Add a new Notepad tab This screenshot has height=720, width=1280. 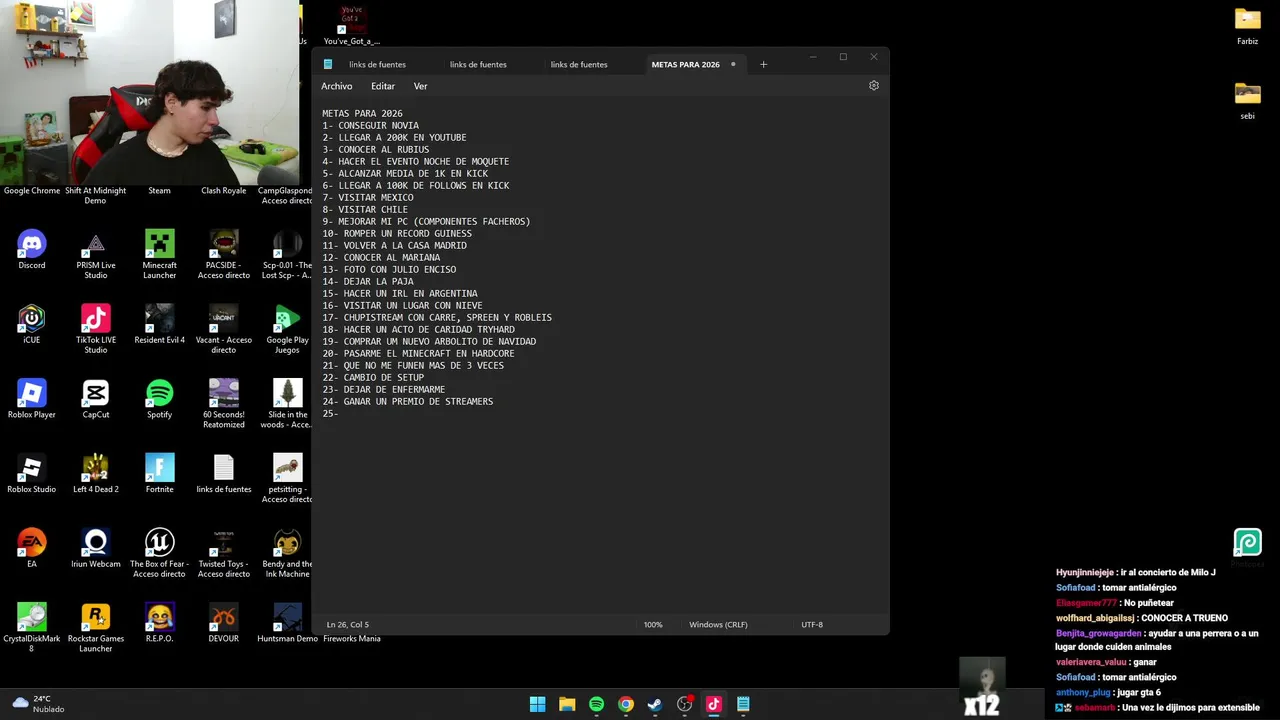763,64
